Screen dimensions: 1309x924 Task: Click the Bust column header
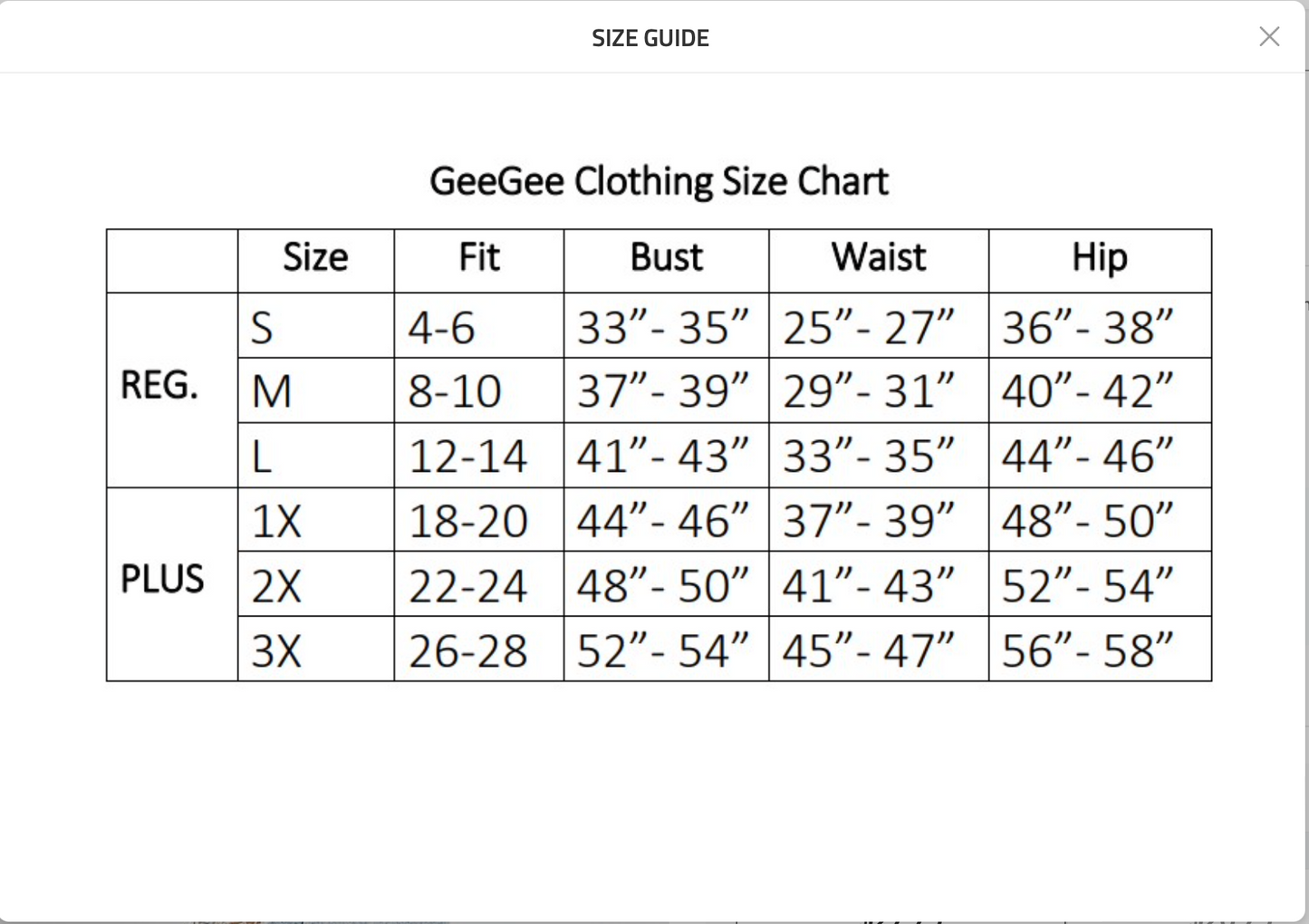click(666, 258)
